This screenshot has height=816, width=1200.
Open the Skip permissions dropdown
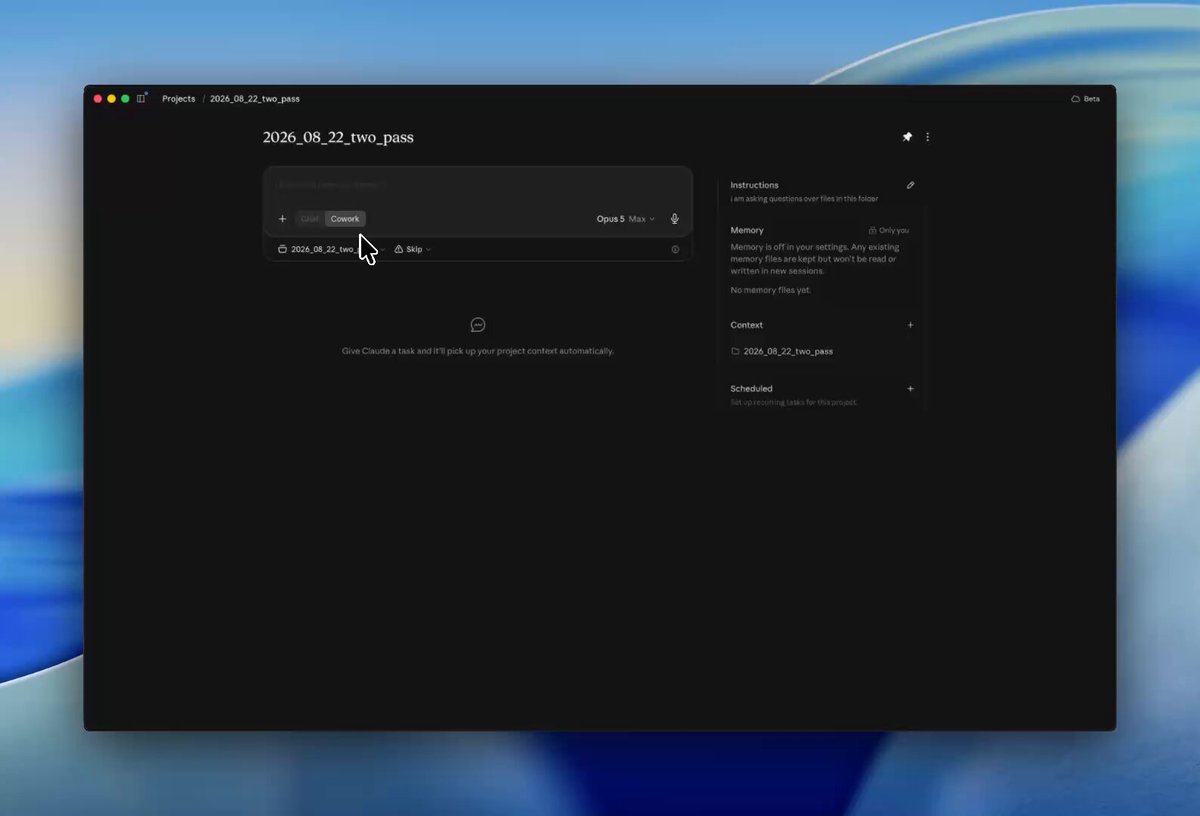coord(413,249)
